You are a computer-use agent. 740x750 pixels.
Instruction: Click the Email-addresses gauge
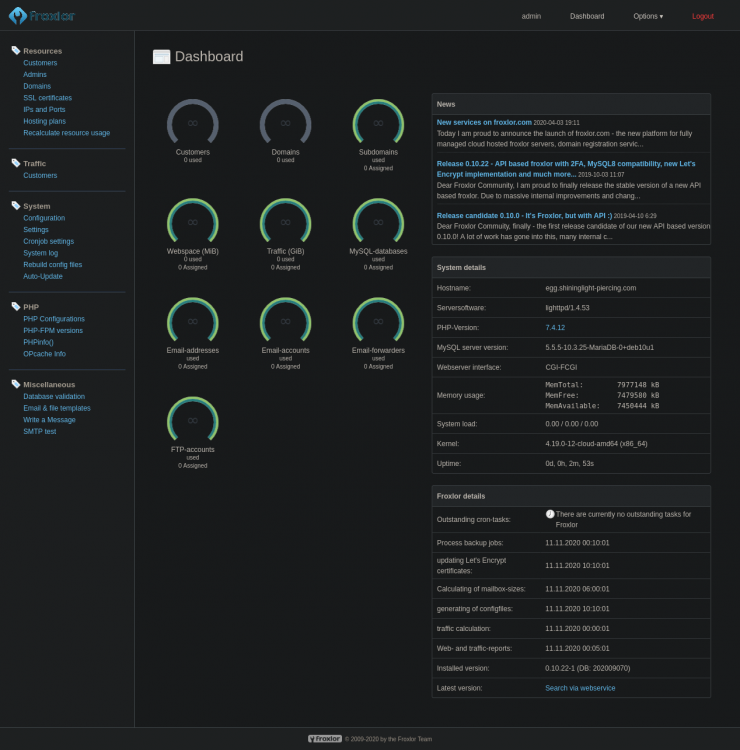pos(193,320)
